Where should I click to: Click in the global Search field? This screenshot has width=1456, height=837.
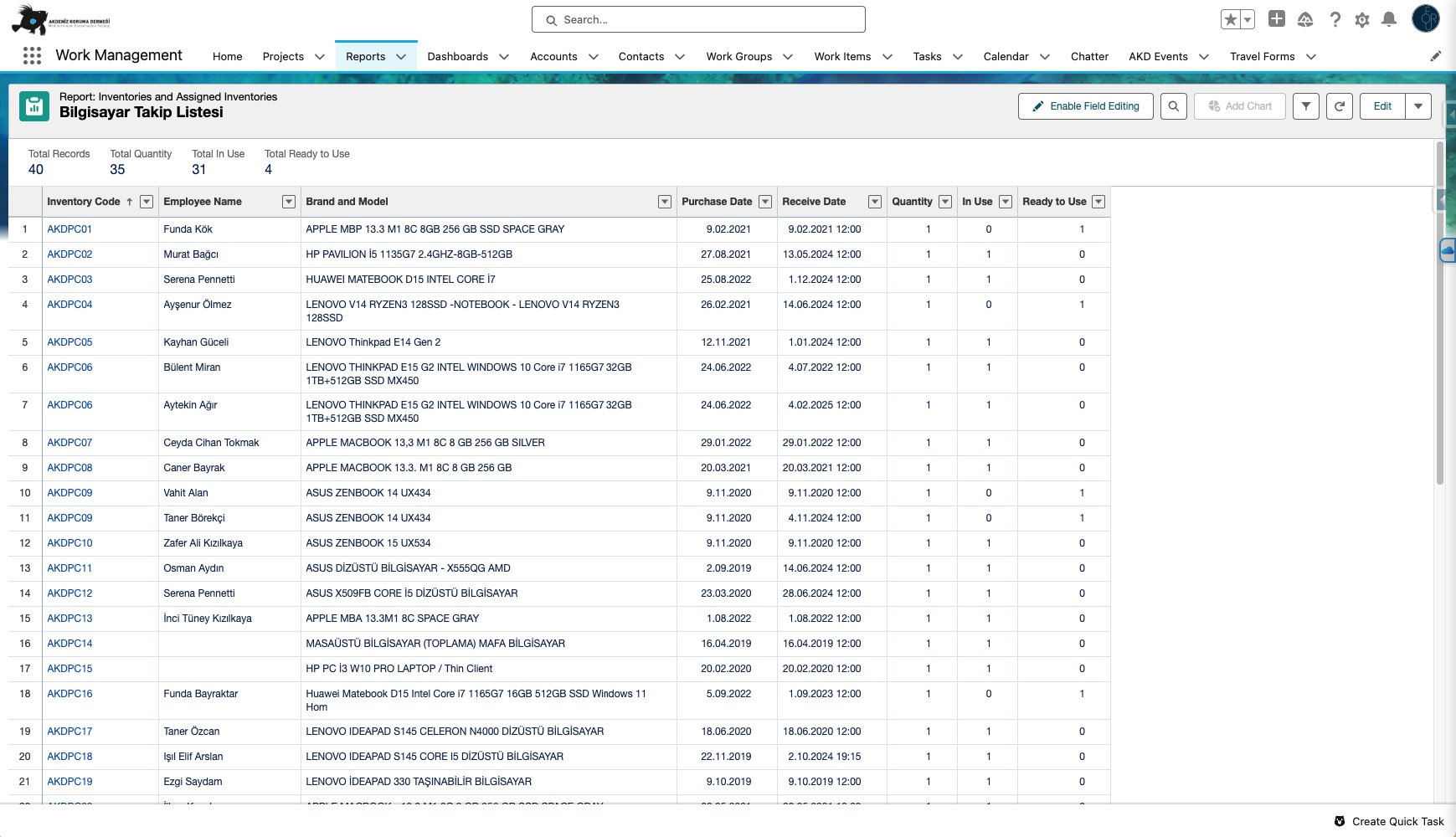[x=698, y=19]
